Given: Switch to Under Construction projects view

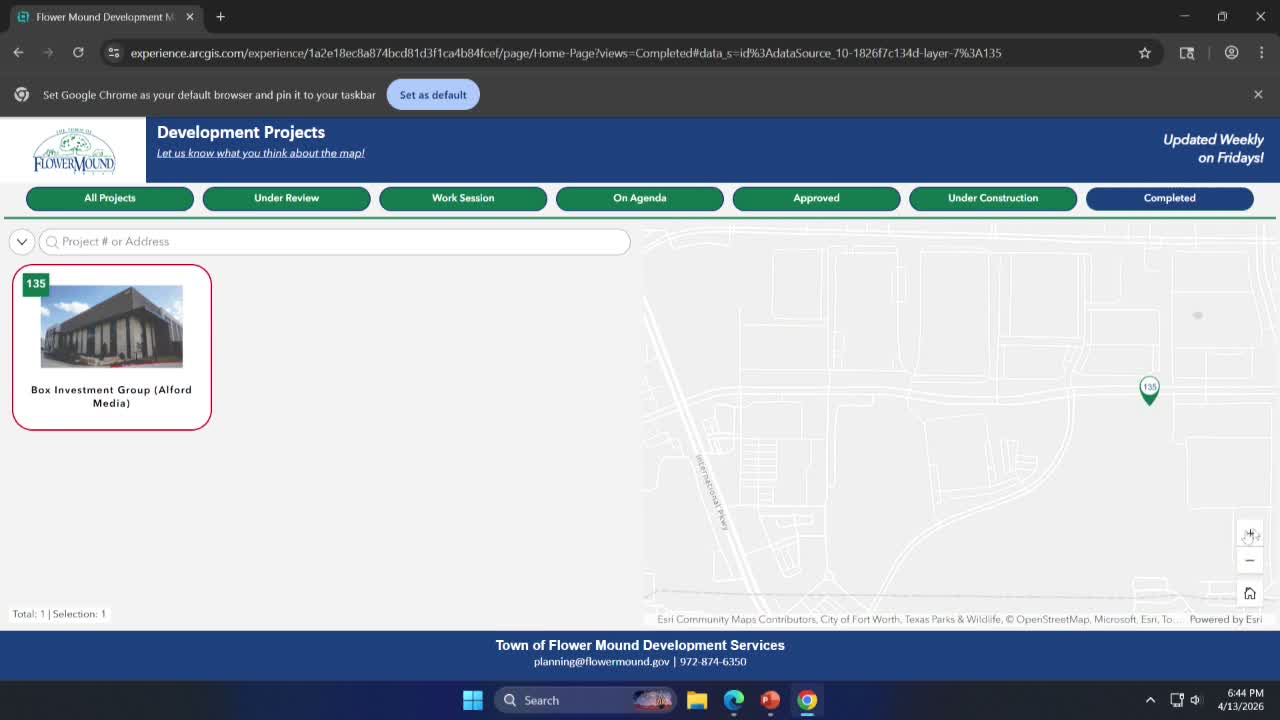Looking at the screenshot, I should (x=992, y=198).
